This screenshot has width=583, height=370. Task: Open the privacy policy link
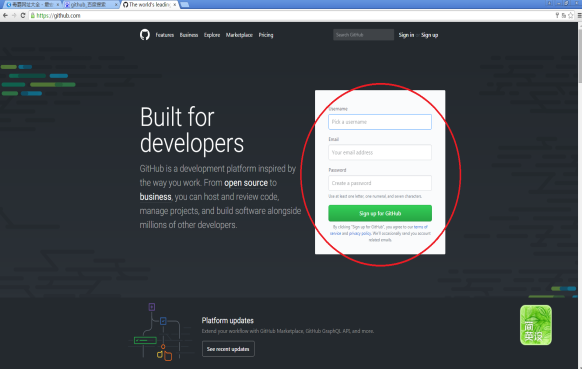(x=360, y=234)
